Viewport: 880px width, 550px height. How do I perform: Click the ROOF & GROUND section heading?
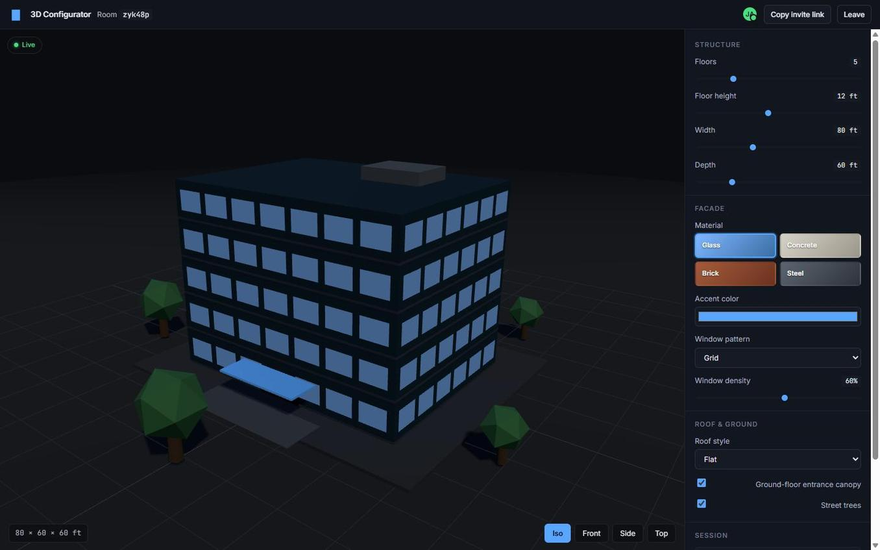pos(726,424)
